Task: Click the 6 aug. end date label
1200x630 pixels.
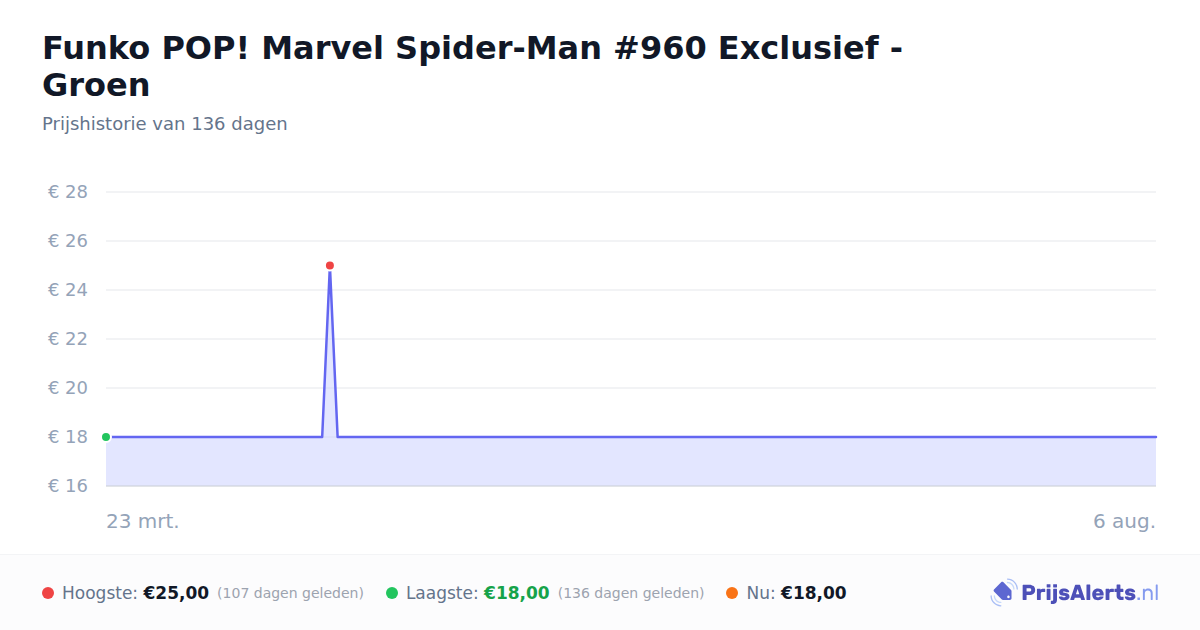Action: coord(1124,522)
